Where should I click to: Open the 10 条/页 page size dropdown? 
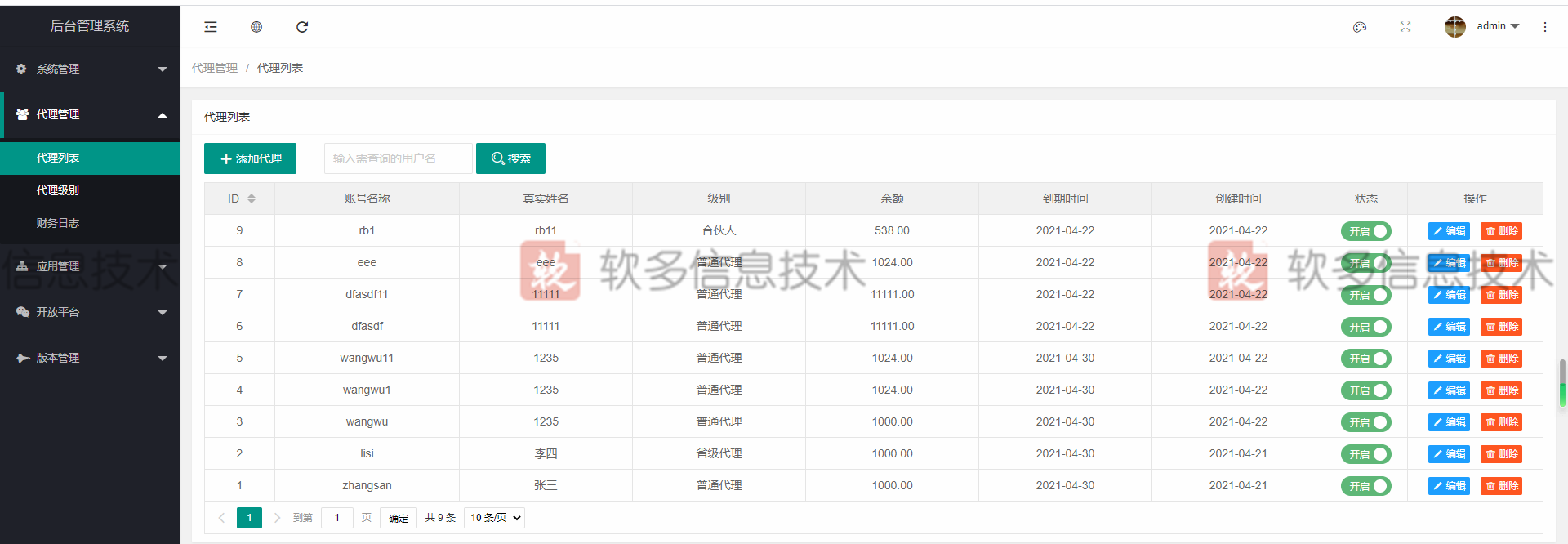click(x=494, y=518)
